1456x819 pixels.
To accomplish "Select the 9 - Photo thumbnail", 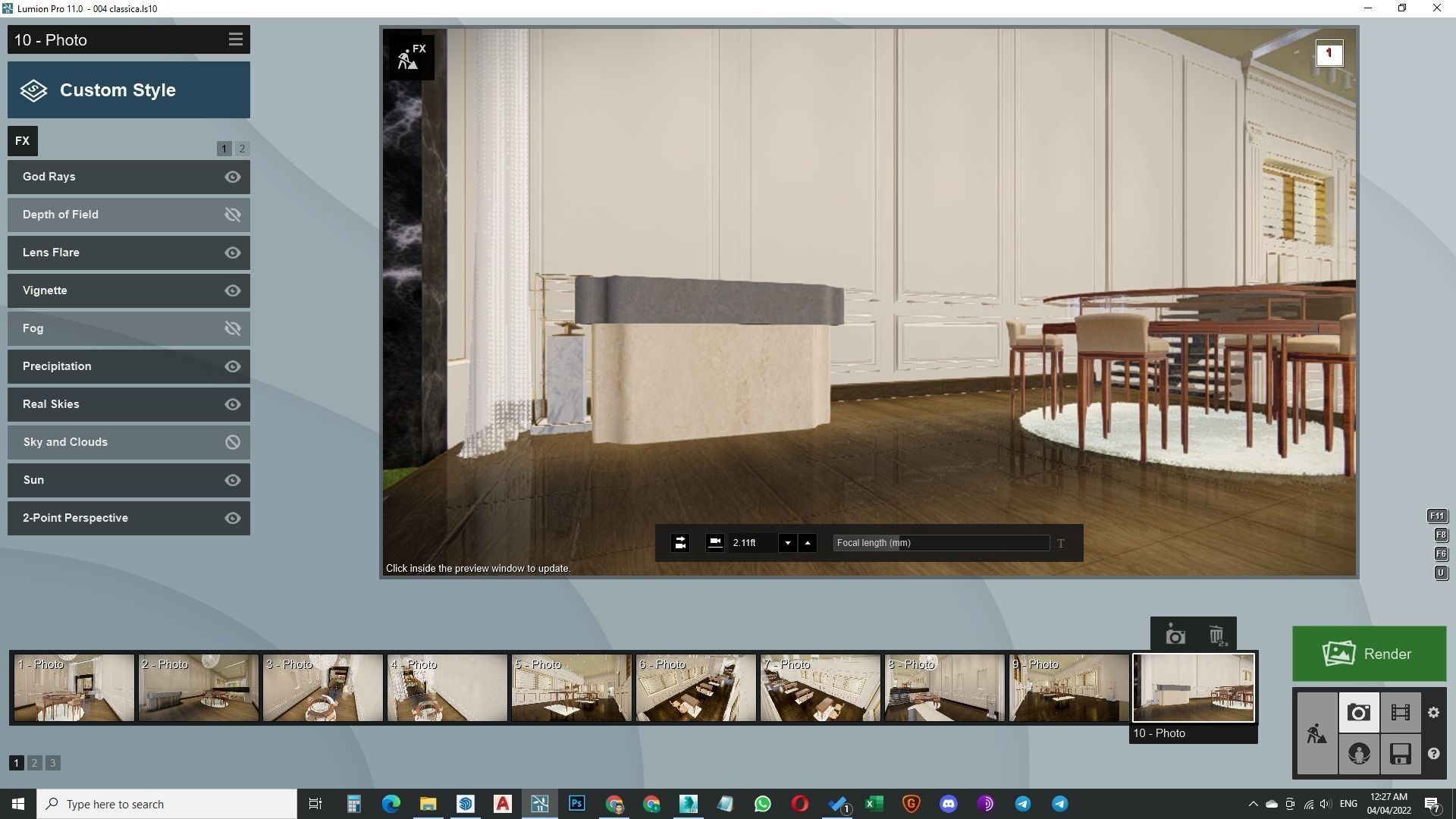I will (1068, 688).
